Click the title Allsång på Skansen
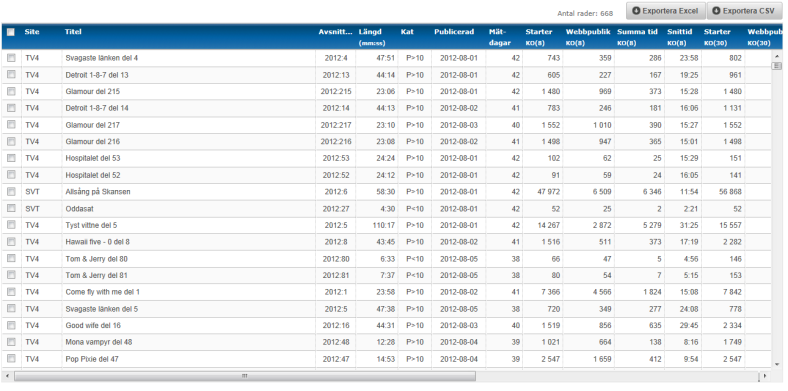788x391 pixels. 98,191
